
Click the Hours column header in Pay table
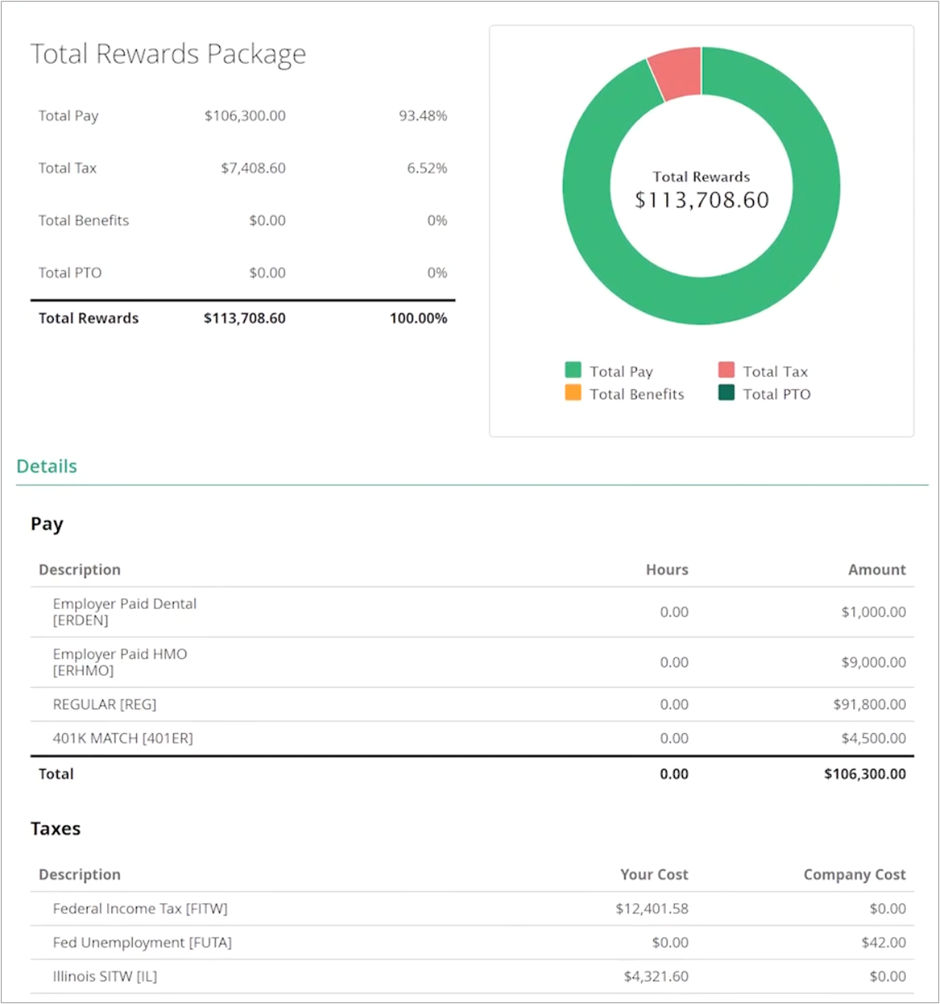pyautogui.click(x=666, y=570)
